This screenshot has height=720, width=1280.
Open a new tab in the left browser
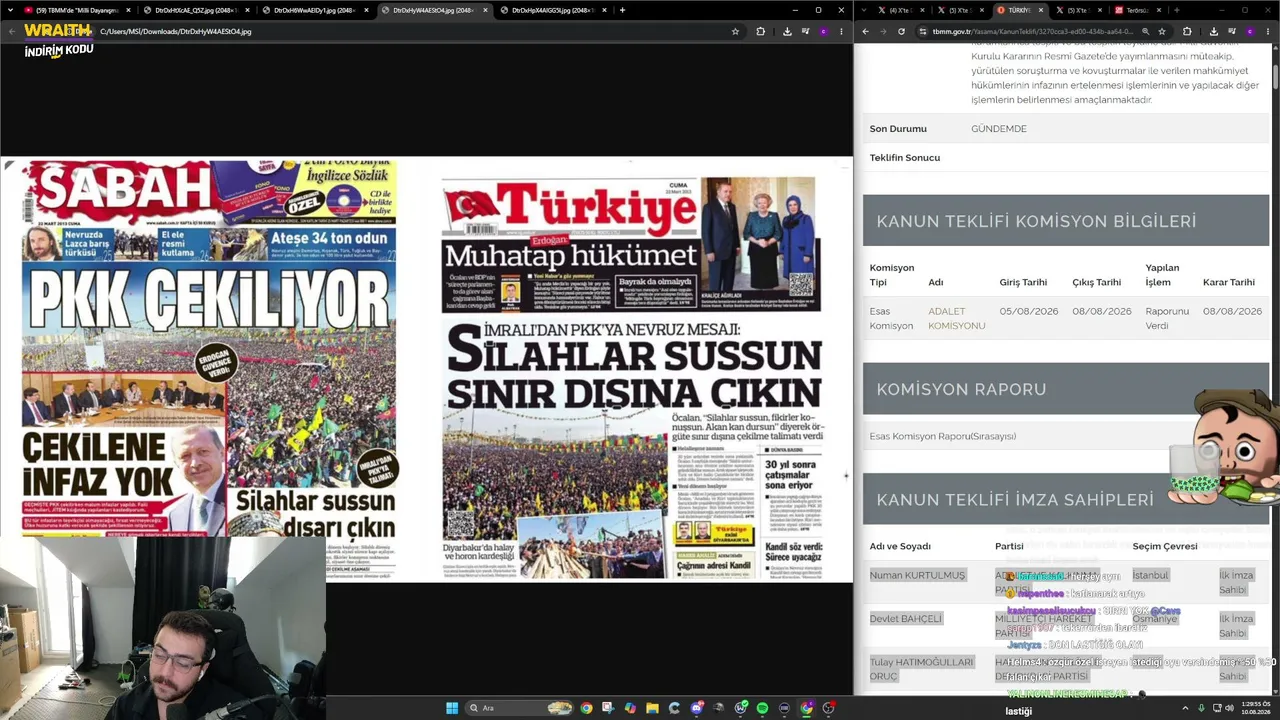pyautogui.click(x=622, y=10)
